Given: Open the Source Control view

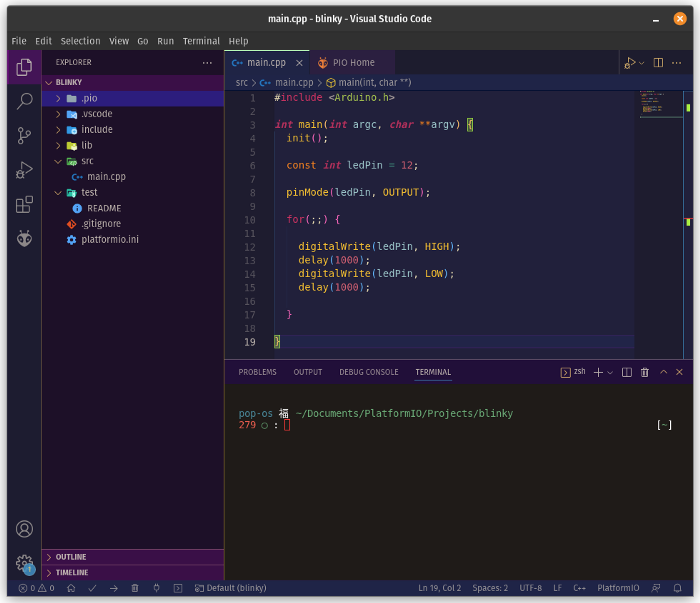Looking at the screenshot, I should point(25,135).
